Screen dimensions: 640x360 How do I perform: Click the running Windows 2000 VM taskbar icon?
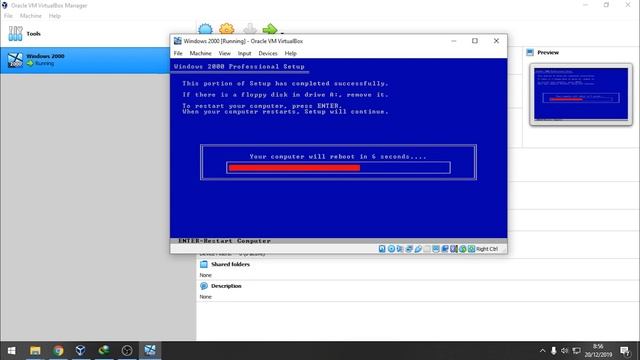150,351
